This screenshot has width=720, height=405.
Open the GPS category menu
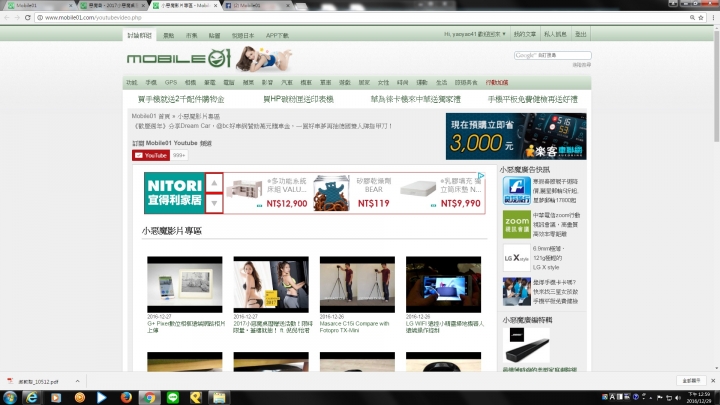pos(171,83)
